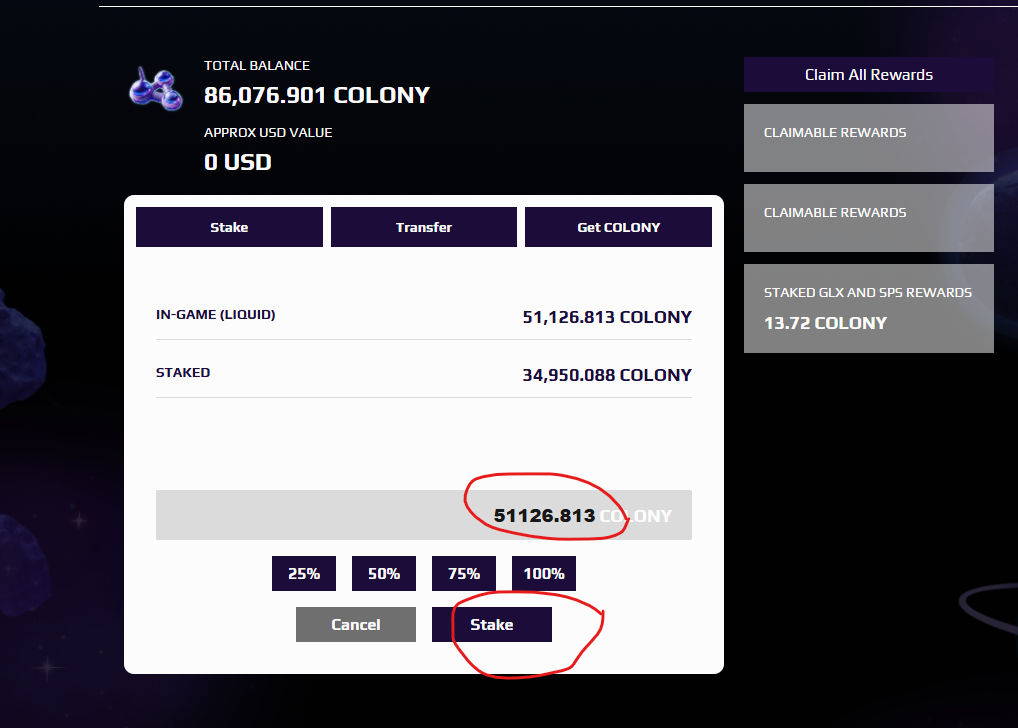
Task: Open the second Claimable Rewards card
Action: click(869, 218)
